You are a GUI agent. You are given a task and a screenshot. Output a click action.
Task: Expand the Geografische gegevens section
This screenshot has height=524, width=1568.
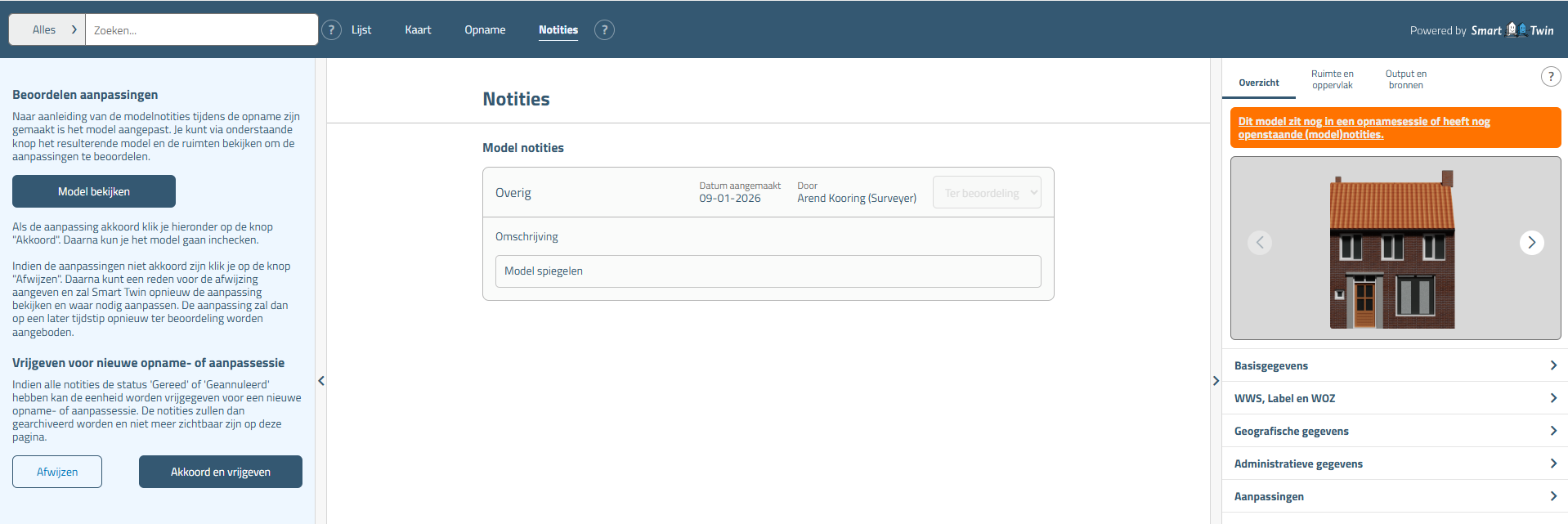pyautogui.click(x=1395, y=431)
